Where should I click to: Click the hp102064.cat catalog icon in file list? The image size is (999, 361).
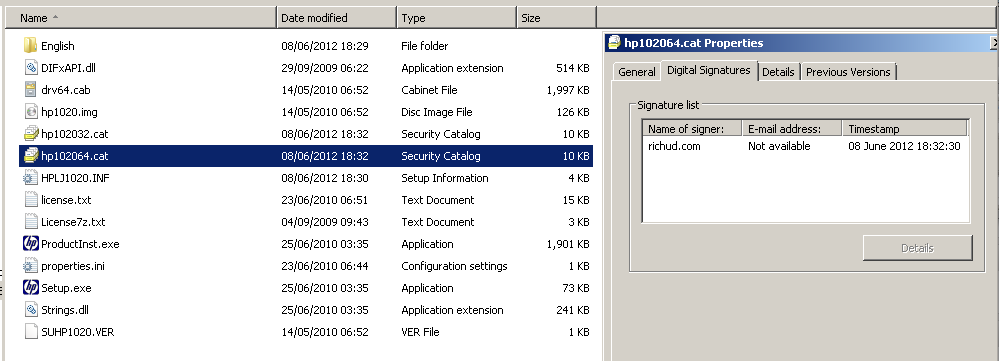[31, 155]
